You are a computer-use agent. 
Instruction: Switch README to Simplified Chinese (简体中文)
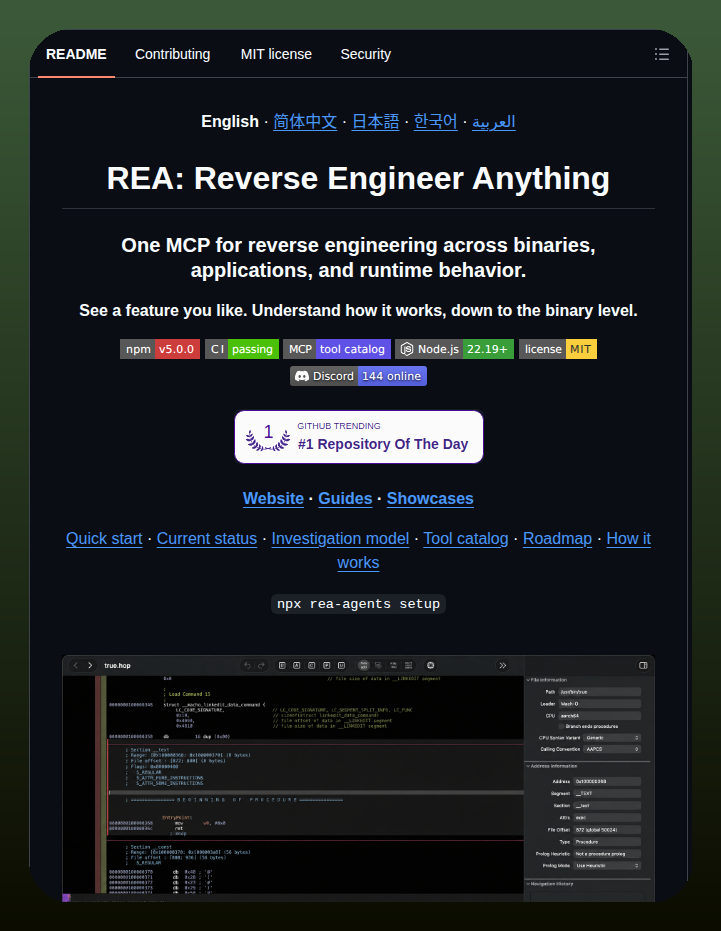[x=305, y=122]
